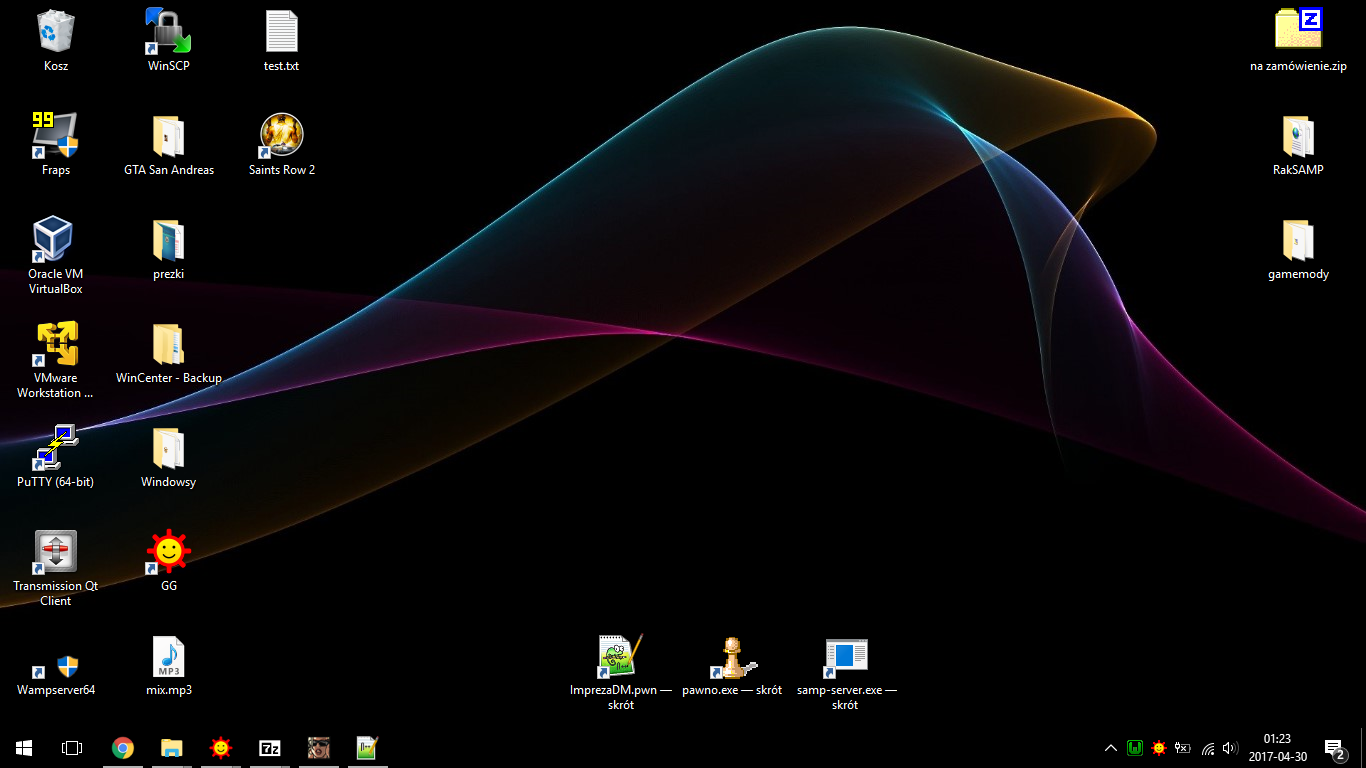The image size is (1366, 768).
Task: Expand the hidden system tray icons arrow
Action: [x=1110, y=748]
